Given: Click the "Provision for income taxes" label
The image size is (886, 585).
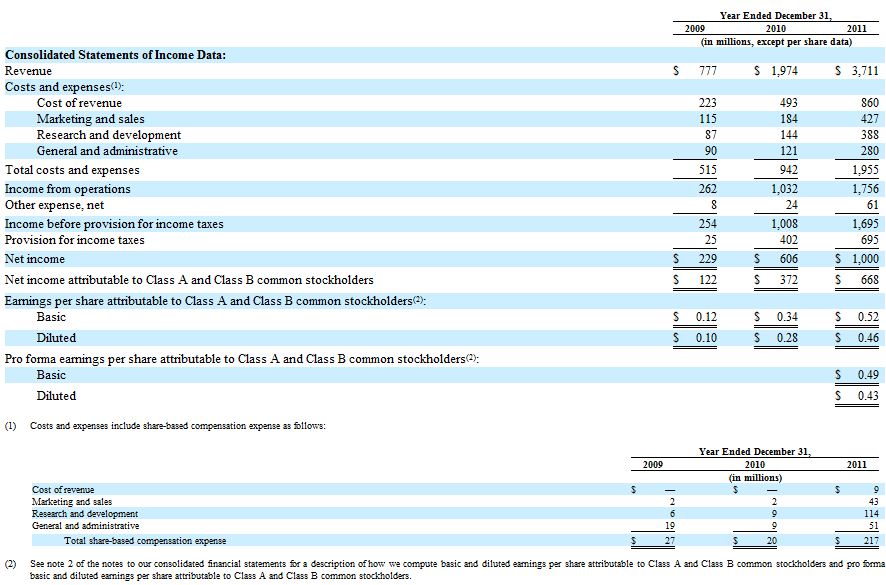Looking at the screenshot, I should pos(75,240).
